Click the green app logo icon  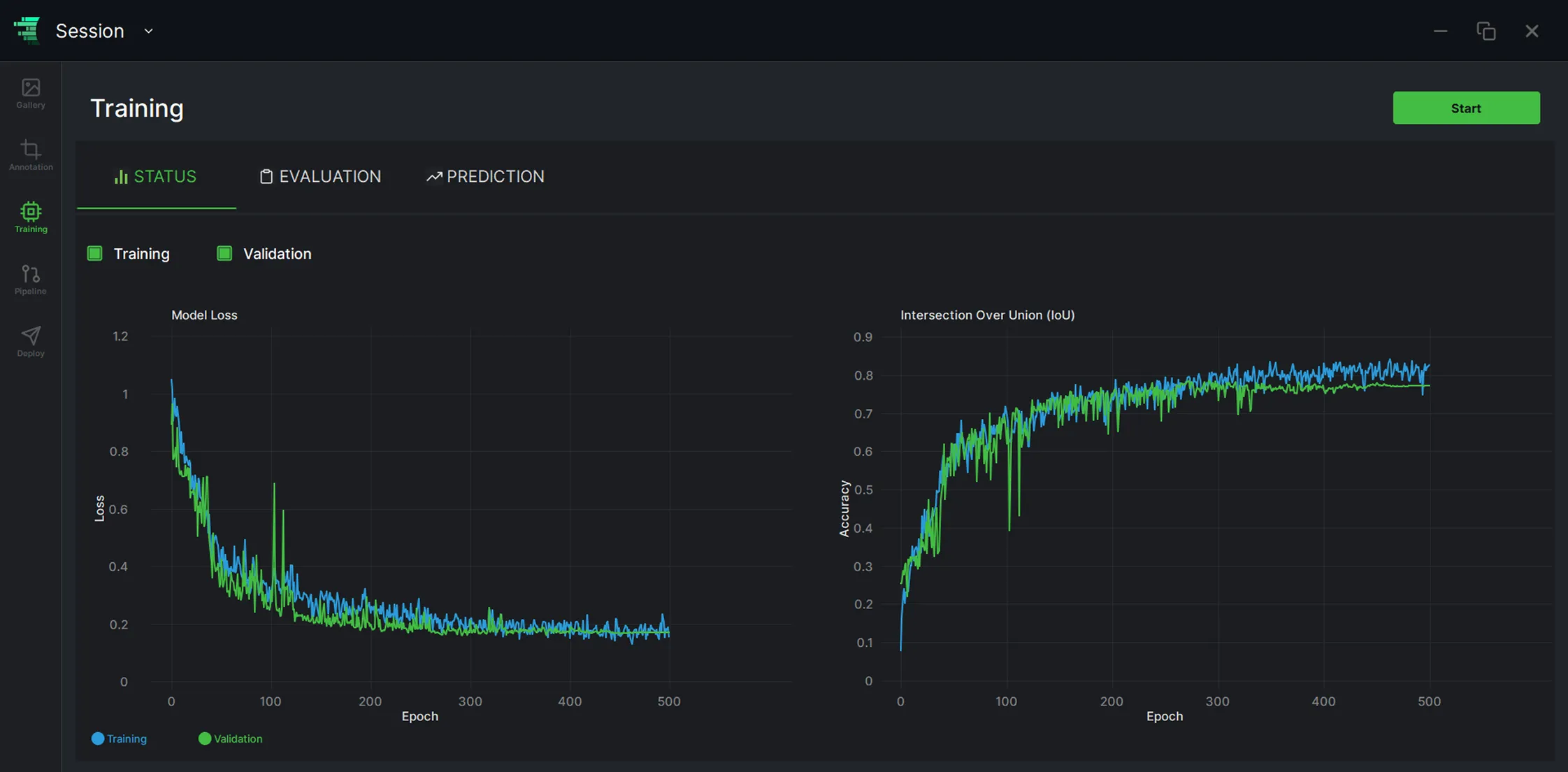coord(27,30)
